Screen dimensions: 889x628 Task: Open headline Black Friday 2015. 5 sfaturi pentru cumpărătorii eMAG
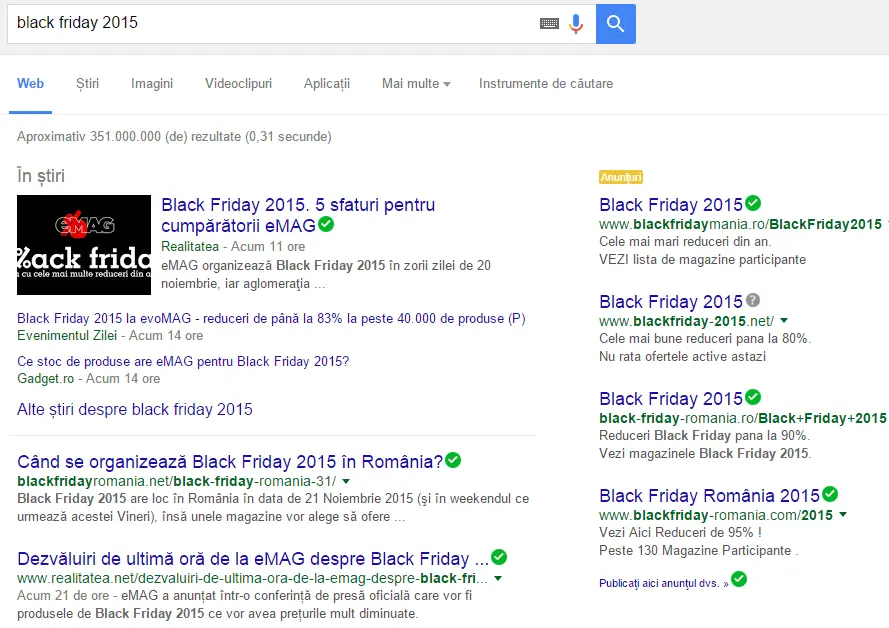(298, 215)
